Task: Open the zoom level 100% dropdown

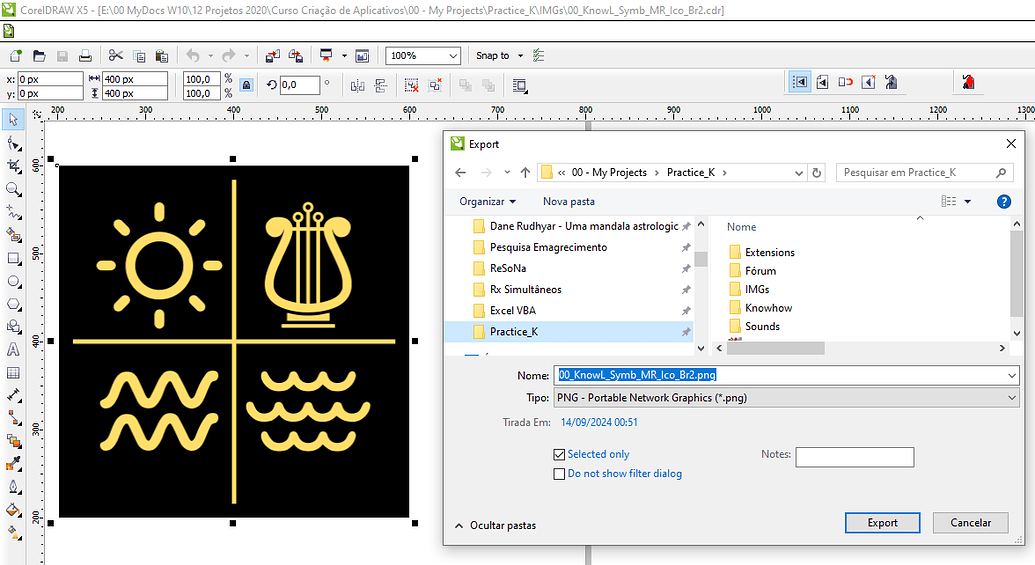Action: (453, 55)
